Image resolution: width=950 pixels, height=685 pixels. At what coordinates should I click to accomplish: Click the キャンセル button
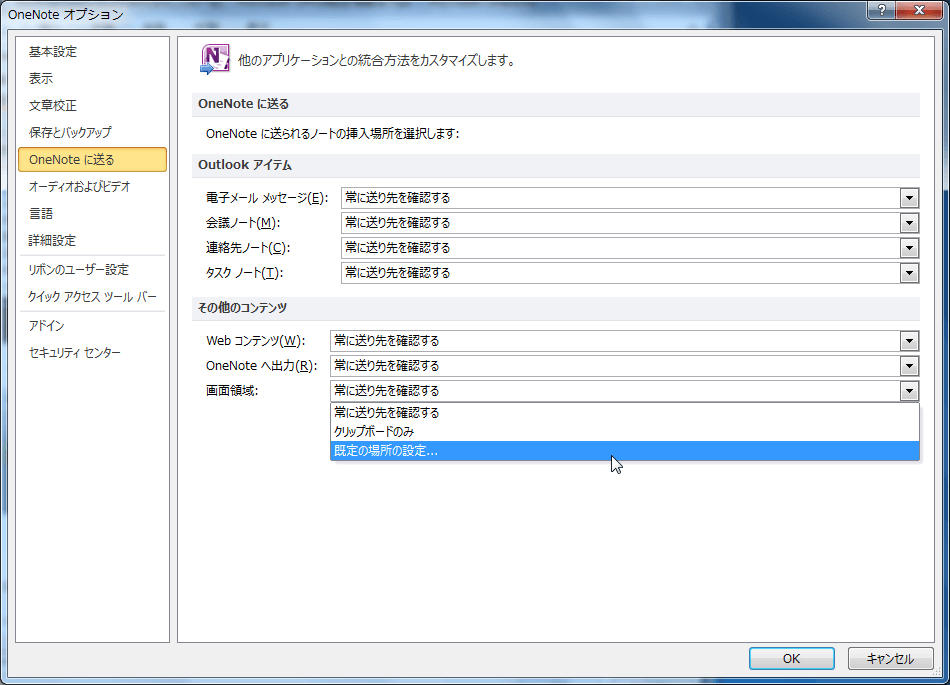point(889,658)
